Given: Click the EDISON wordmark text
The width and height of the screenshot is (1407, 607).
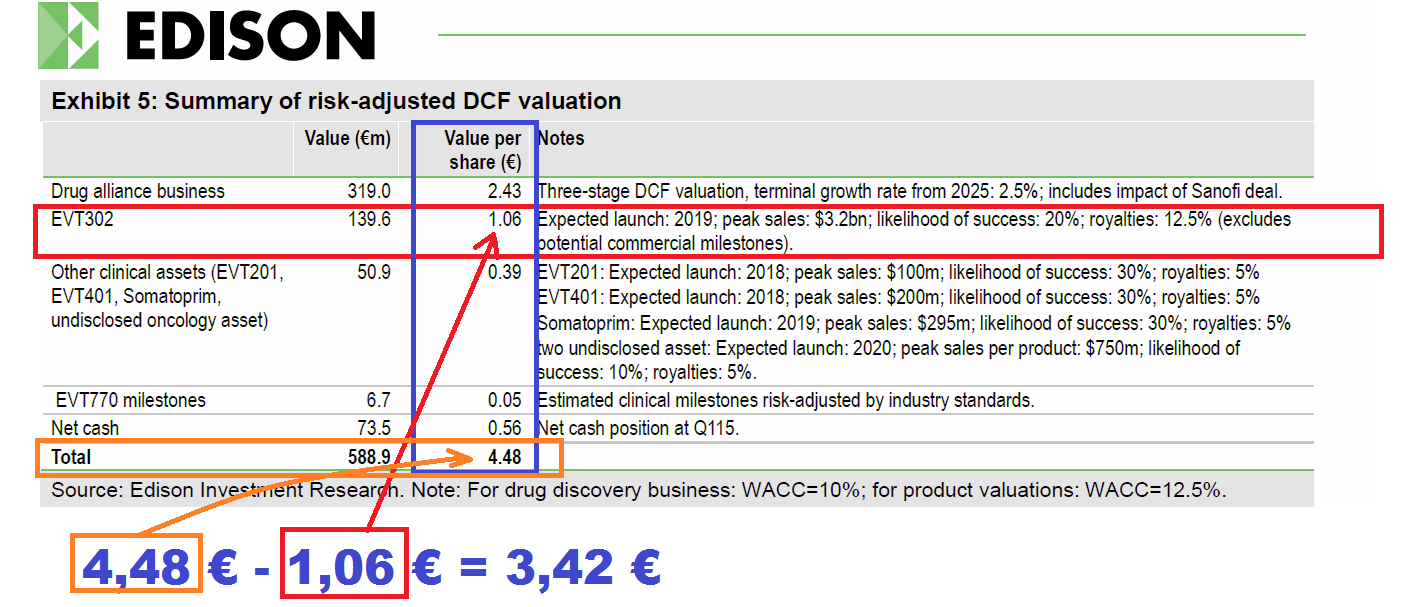Looking at the screenshot, I should coord(251,36).
